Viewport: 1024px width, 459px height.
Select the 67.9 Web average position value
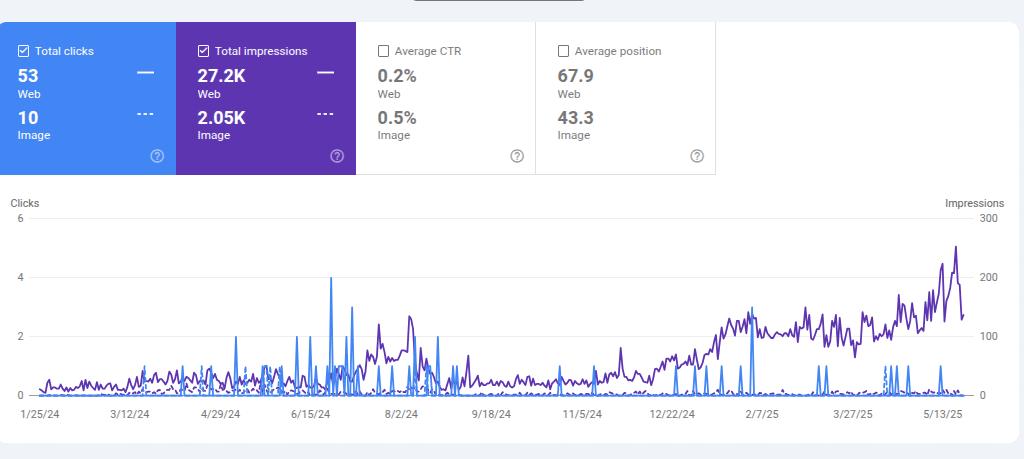[x=576, y=75]
